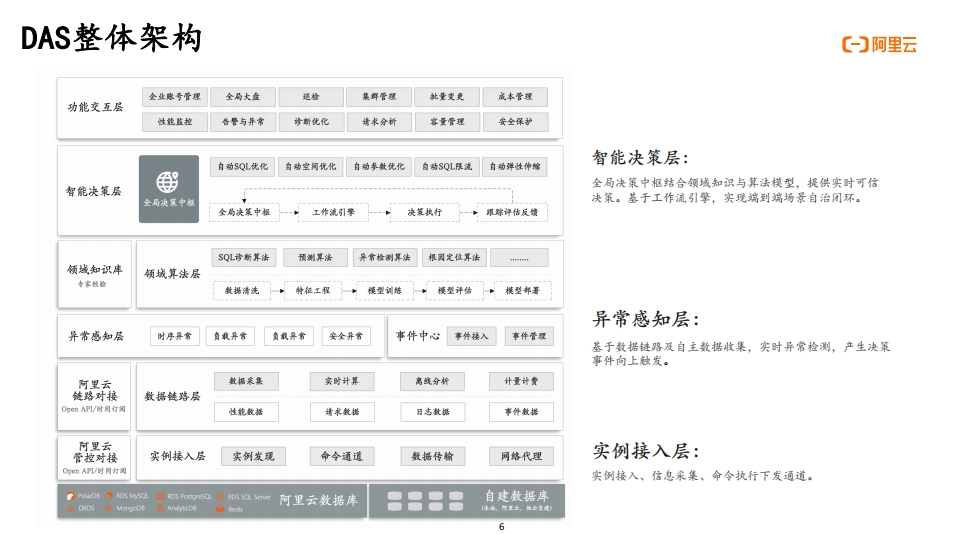Click the 计量计费 box
The image size is (956, 534).
click(521, 381)
